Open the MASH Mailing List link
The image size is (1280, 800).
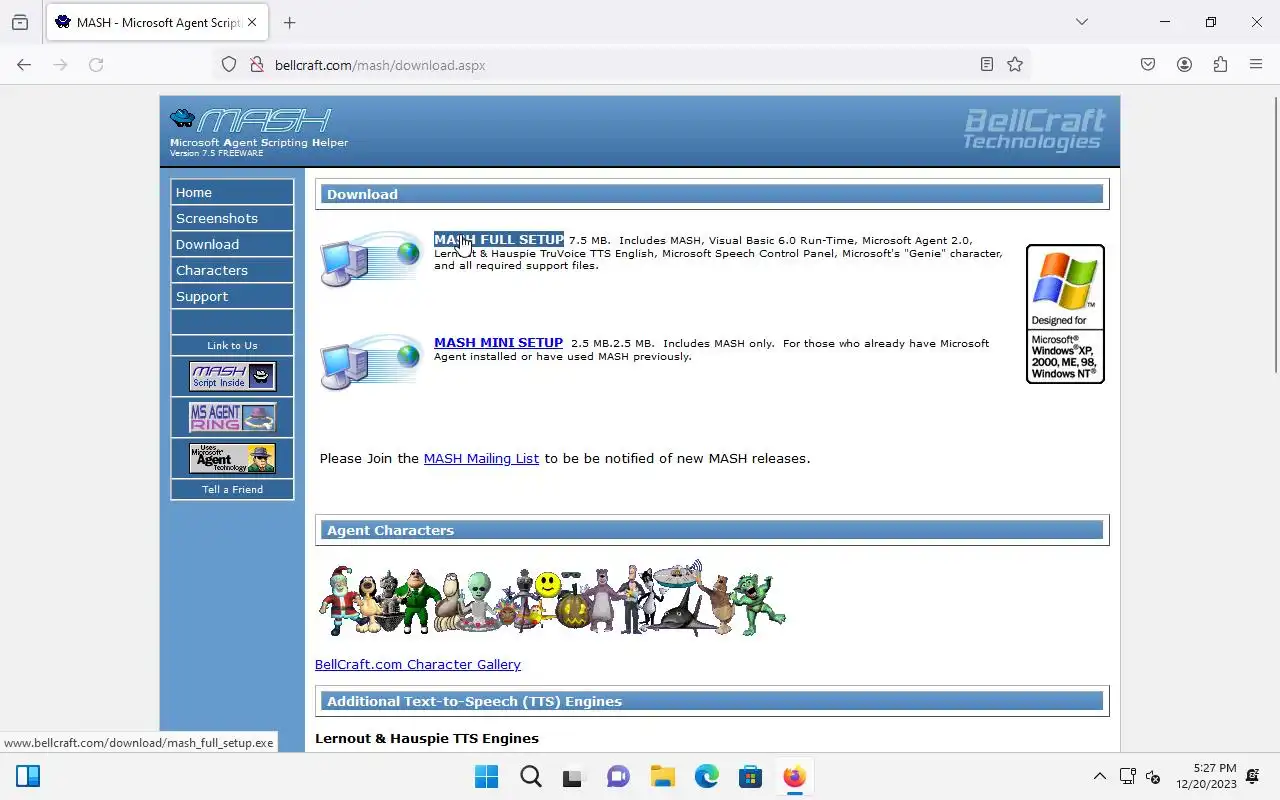tap(481, 458)
